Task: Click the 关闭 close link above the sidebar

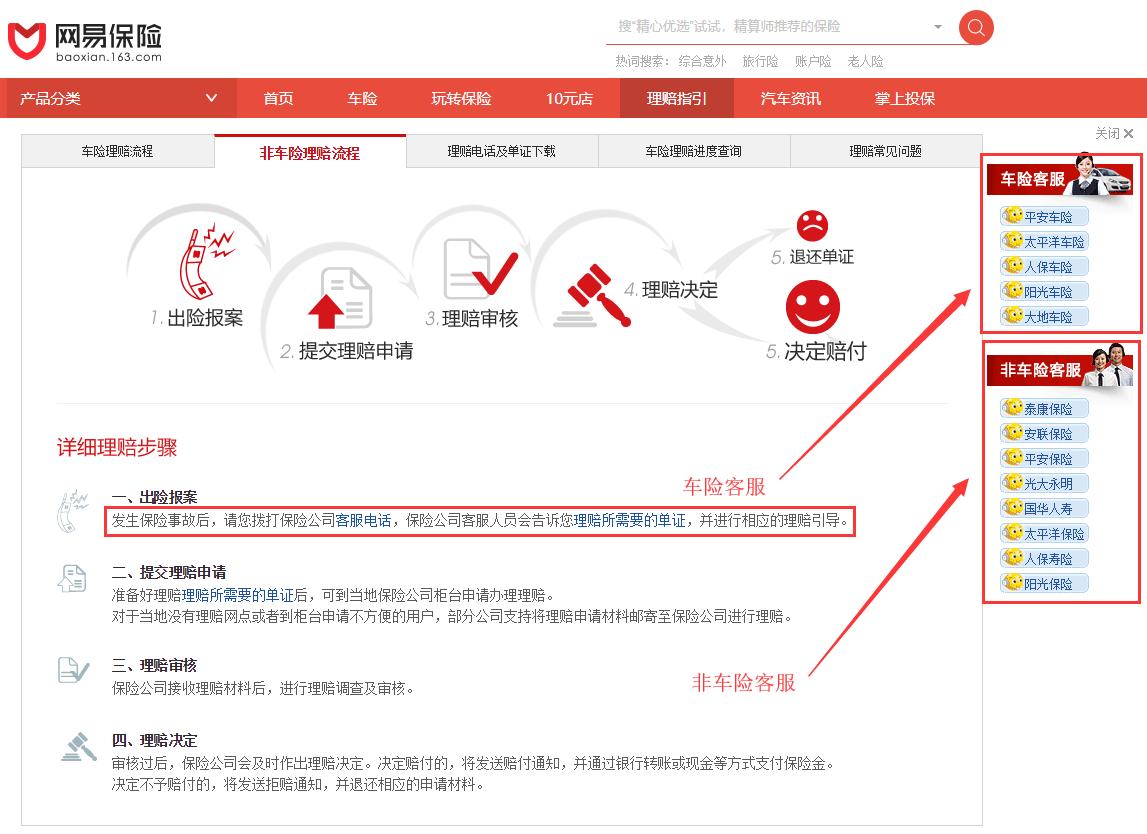Action: [x=1113, y=133]
